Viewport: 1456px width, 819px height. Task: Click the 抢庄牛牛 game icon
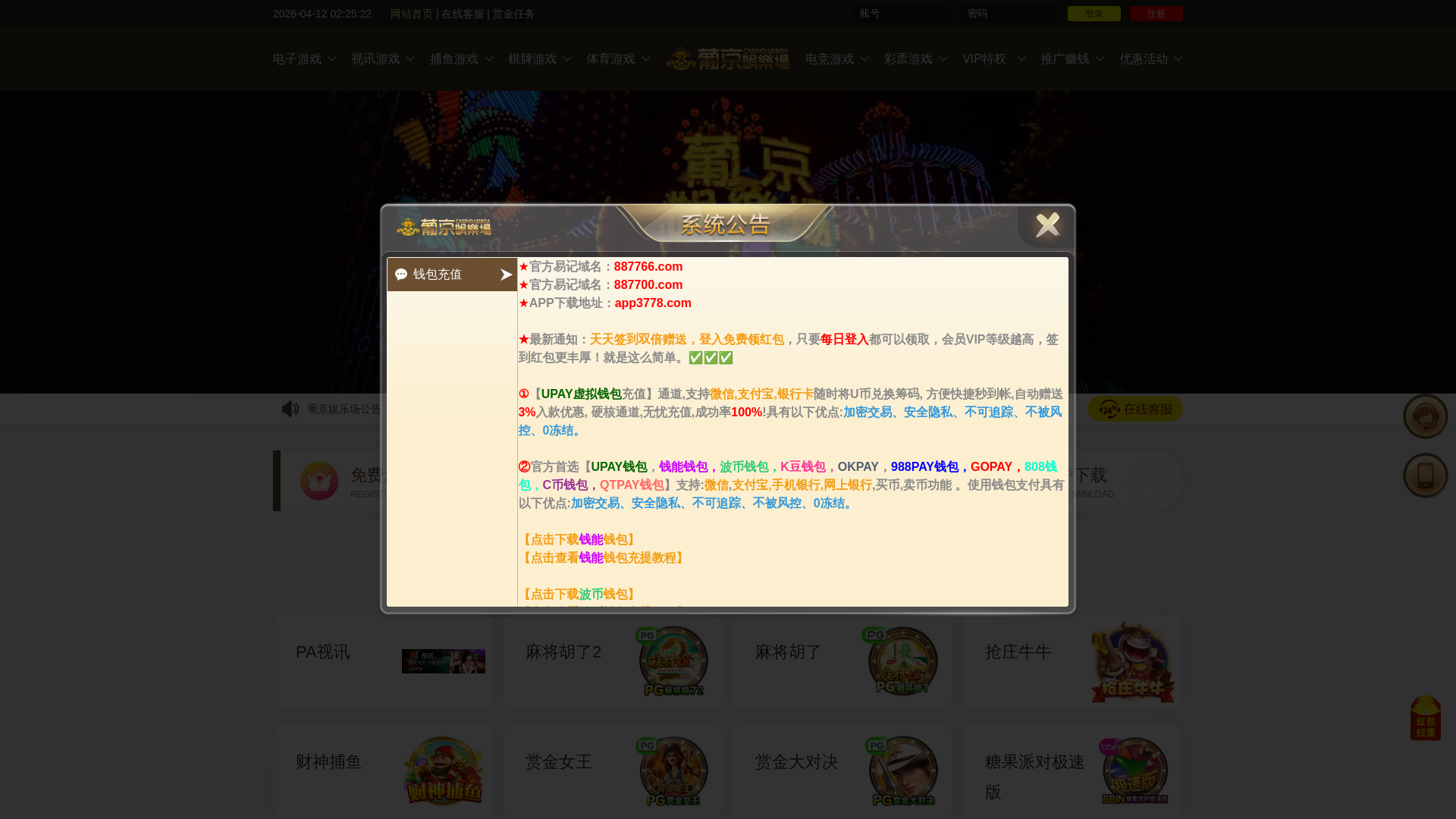1132,661
